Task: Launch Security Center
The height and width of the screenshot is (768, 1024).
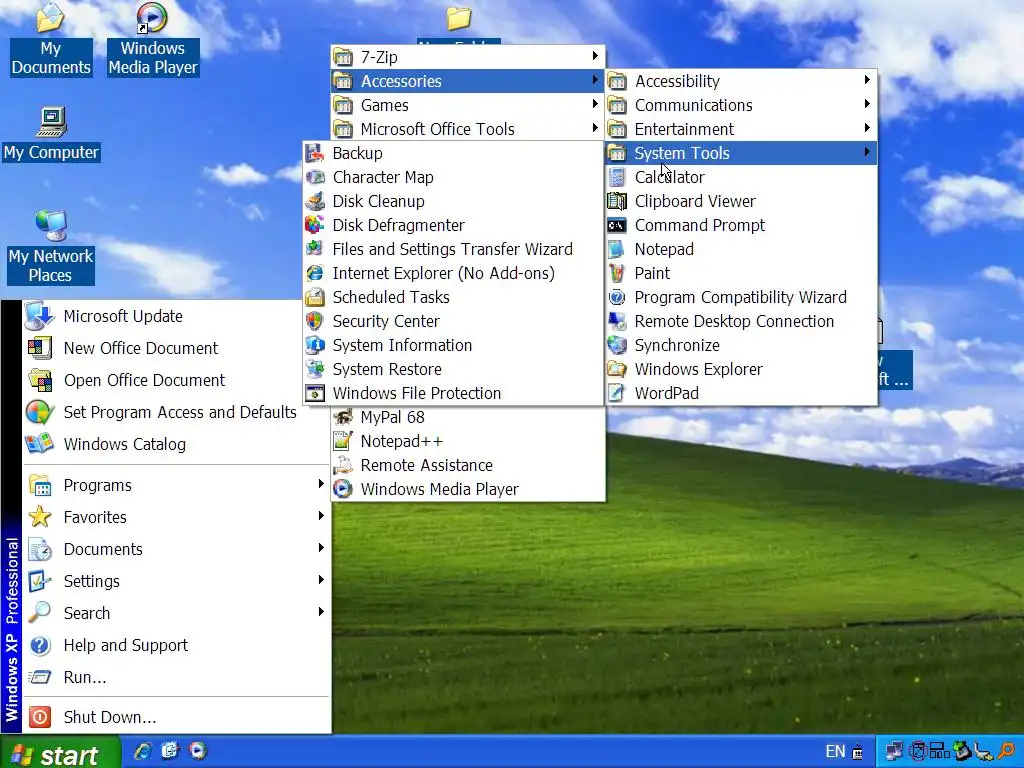Action: tap(453, 321)
